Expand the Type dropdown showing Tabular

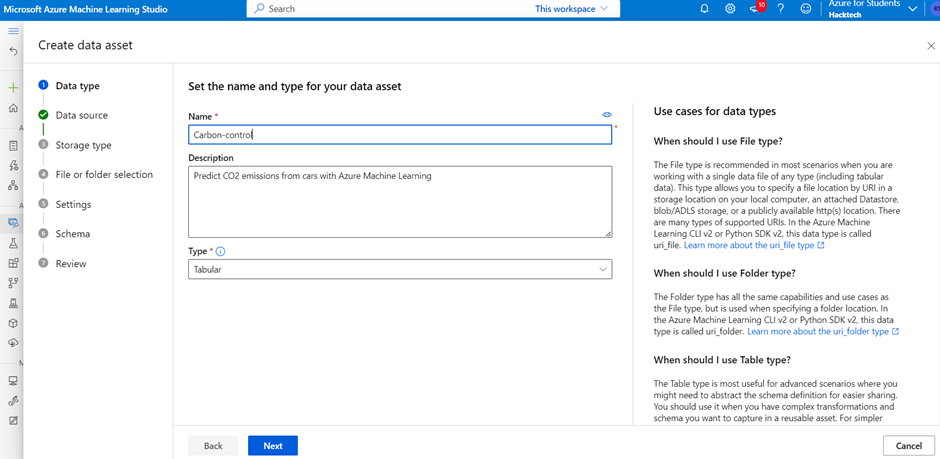[400, 269]
